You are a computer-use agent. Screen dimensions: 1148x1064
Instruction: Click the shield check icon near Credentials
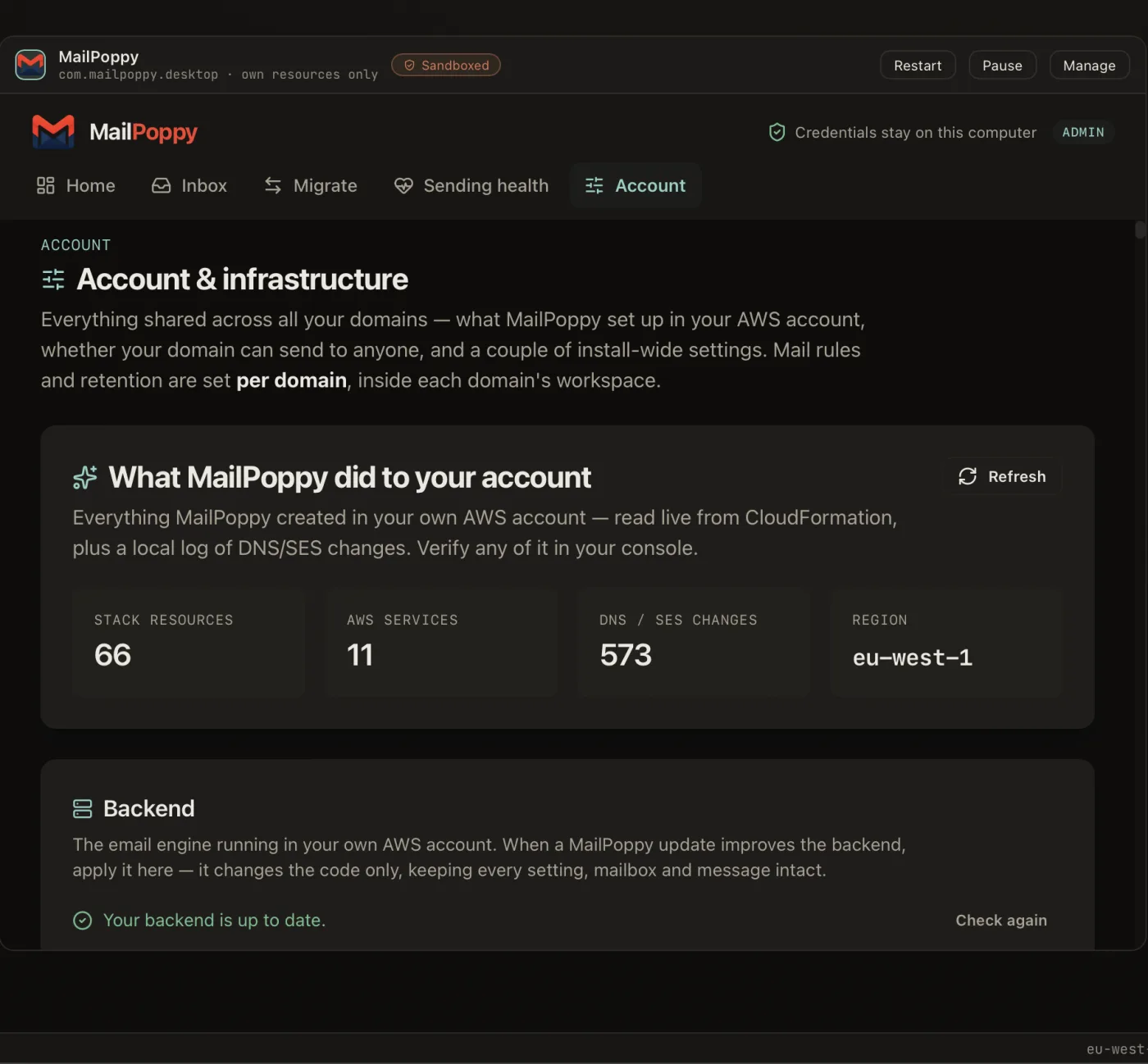tap(777, 132)
